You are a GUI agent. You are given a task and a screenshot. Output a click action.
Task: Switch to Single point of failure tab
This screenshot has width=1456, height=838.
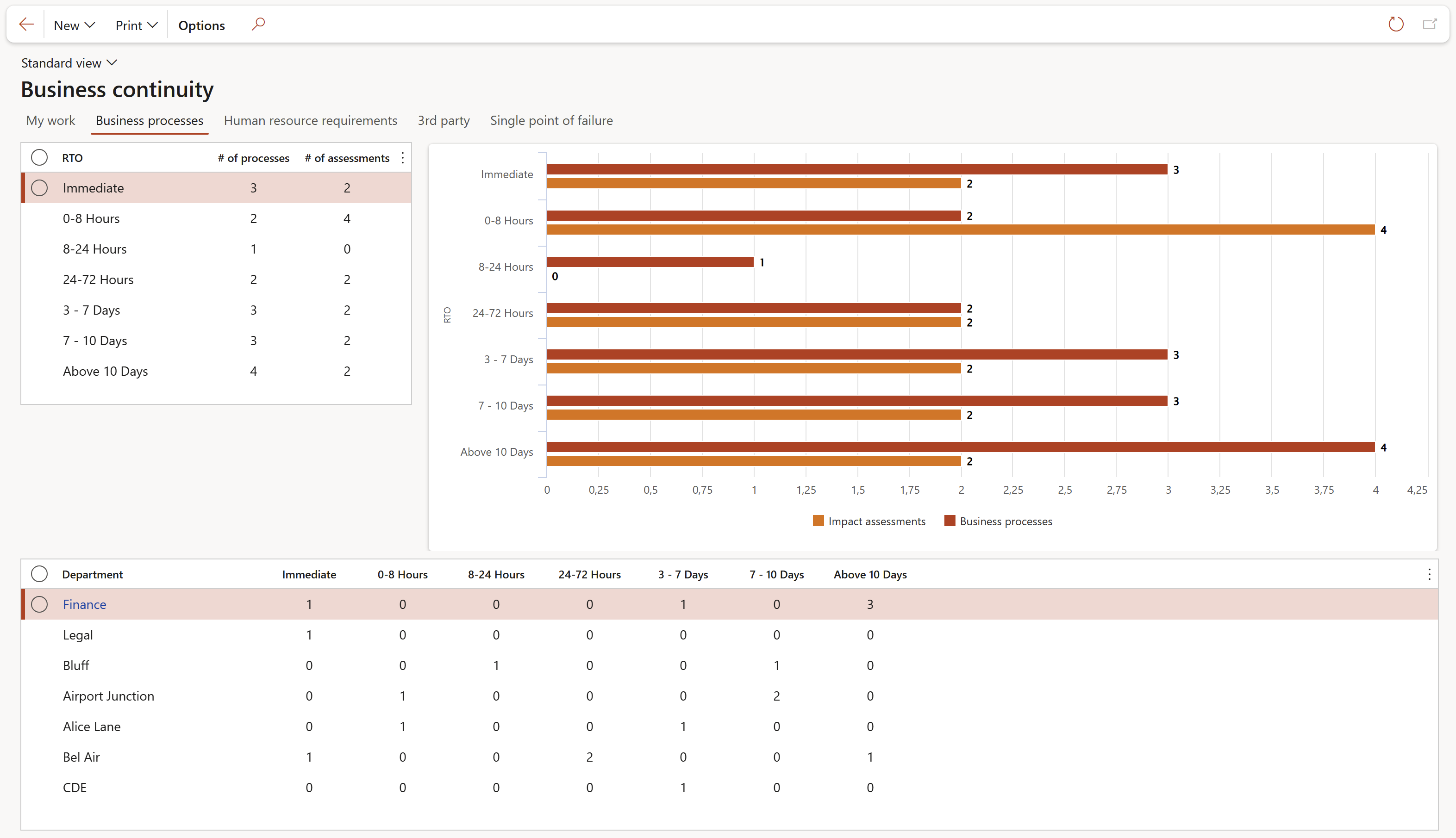(x=551, y=120)
